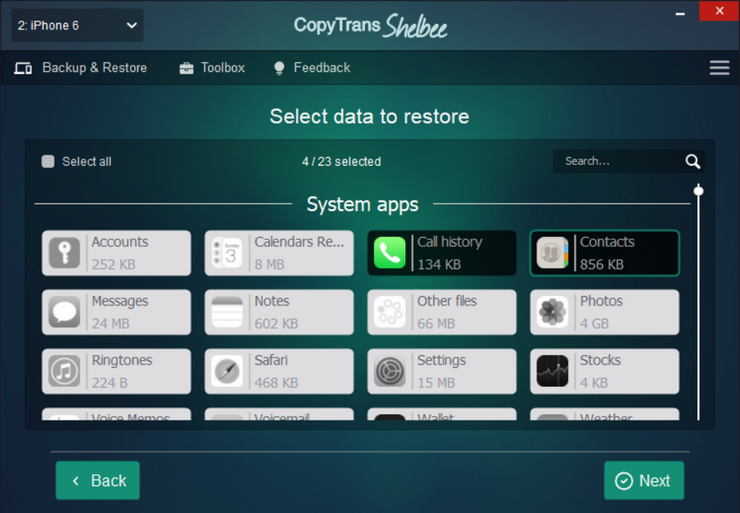This screenshot has width=740, height=513.
Task: Click the vertical scrollbar handle
Action: [x=698, y=191]
